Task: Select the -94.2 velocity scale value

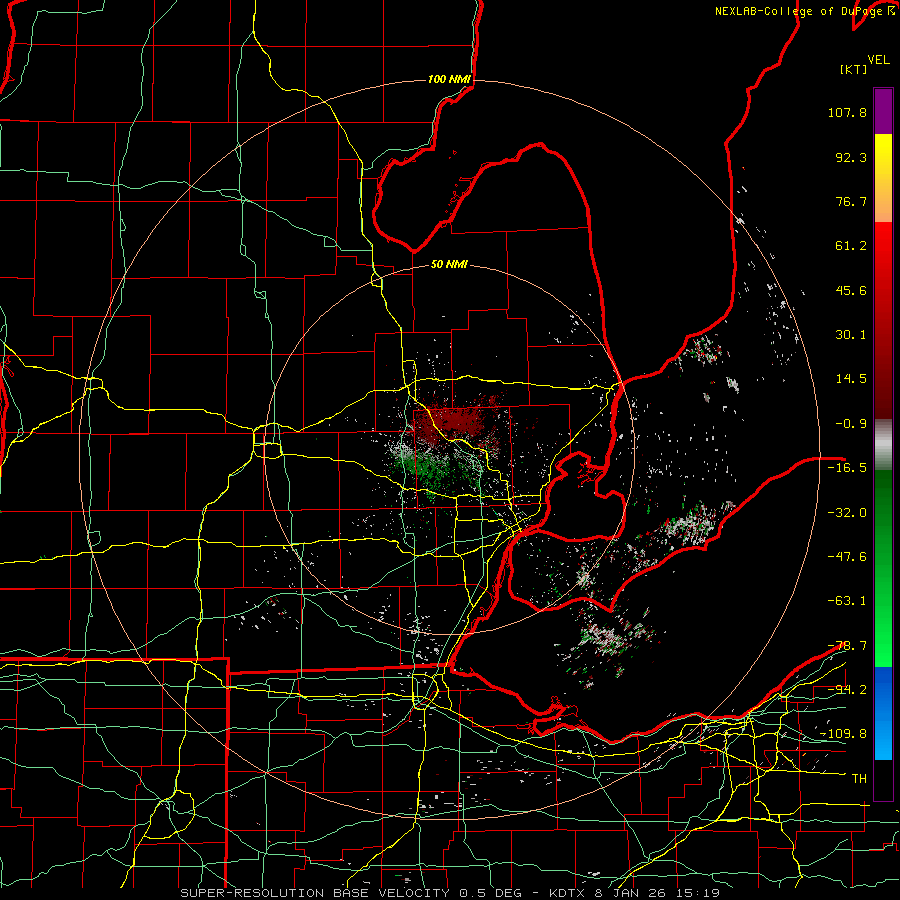Action: 847,690
